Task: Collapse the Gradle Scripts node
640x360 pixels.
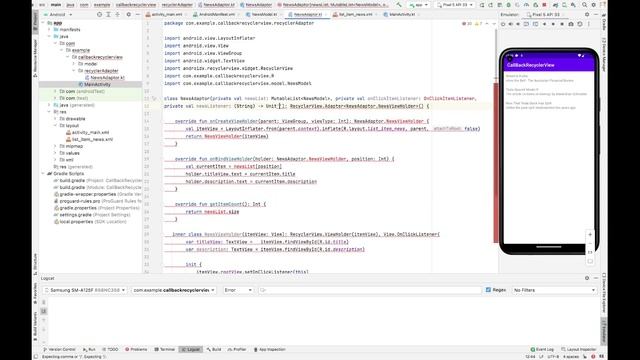Action: pyautogui.click(x=43, y=173)
